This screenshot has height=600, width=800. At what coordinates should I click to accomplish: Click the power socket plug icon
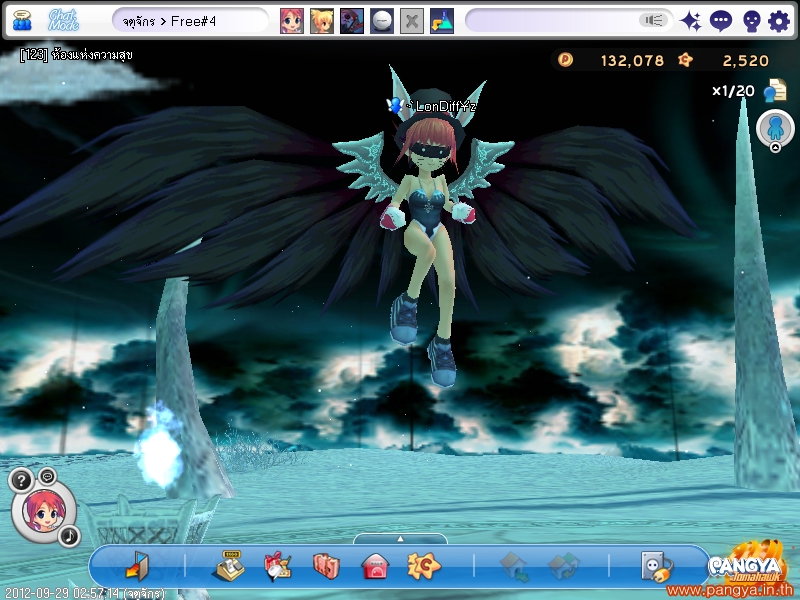pos(657,566)
